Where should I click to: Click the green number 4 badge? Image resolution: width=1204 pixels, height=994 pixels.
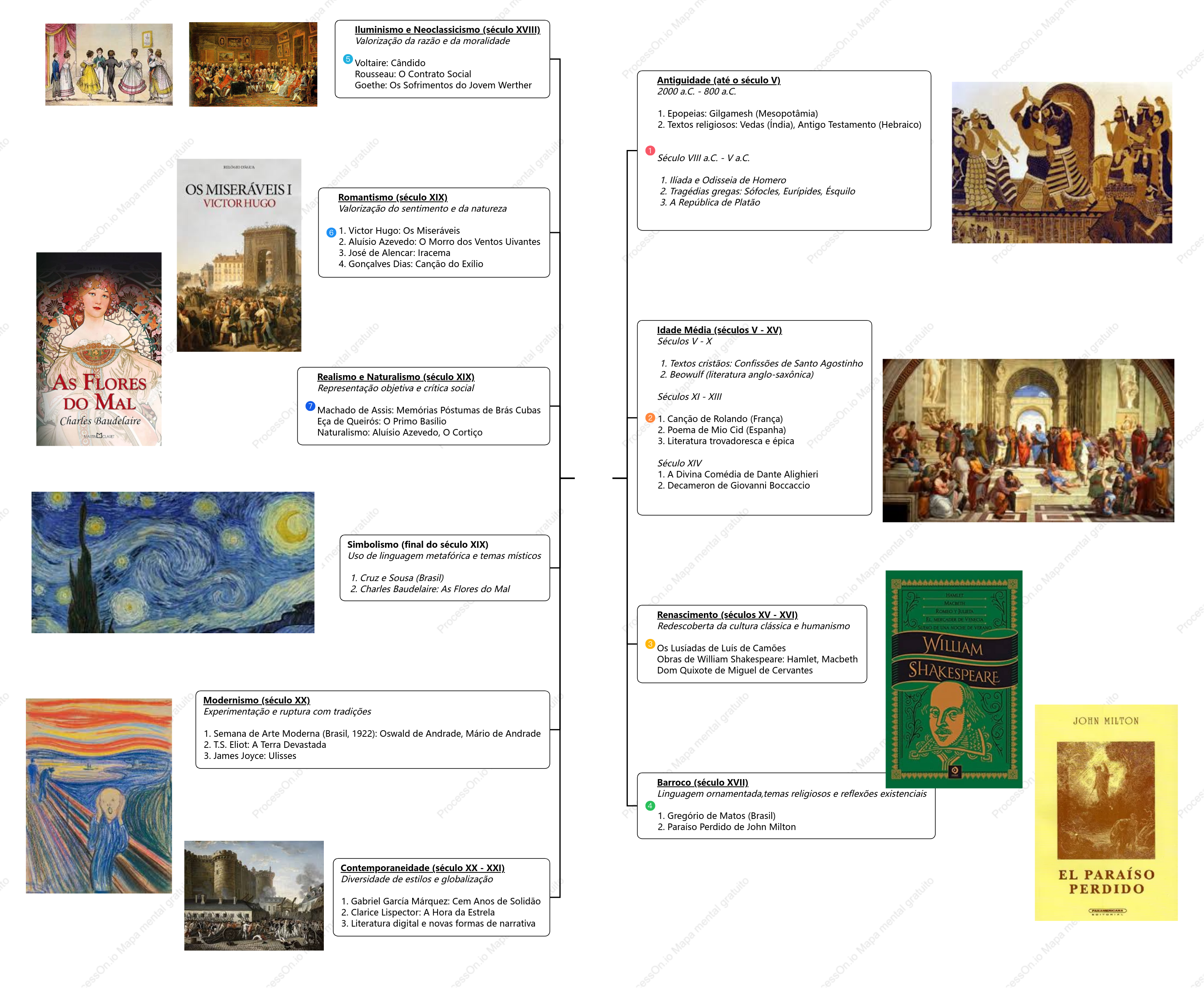[650, 806]
